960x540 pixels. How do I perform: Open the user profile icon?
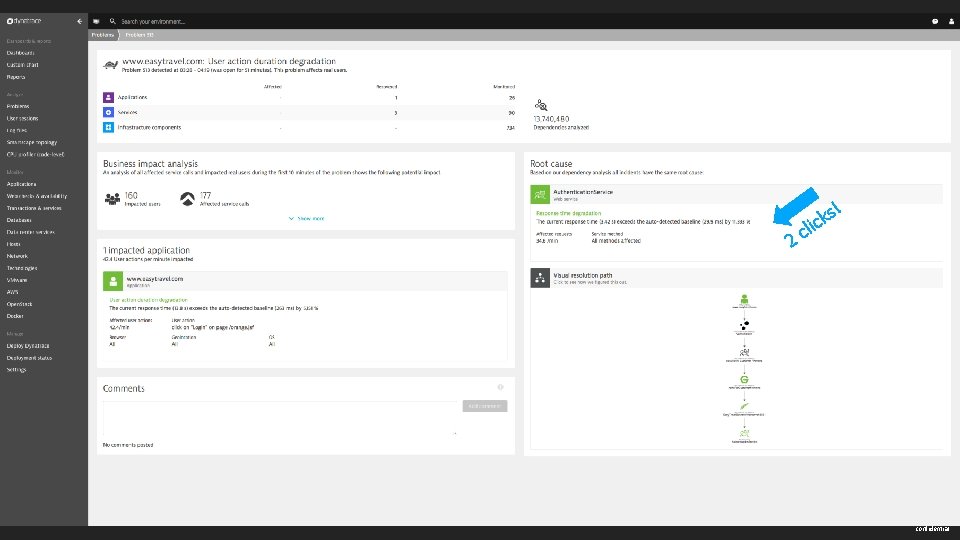point(951,21)
